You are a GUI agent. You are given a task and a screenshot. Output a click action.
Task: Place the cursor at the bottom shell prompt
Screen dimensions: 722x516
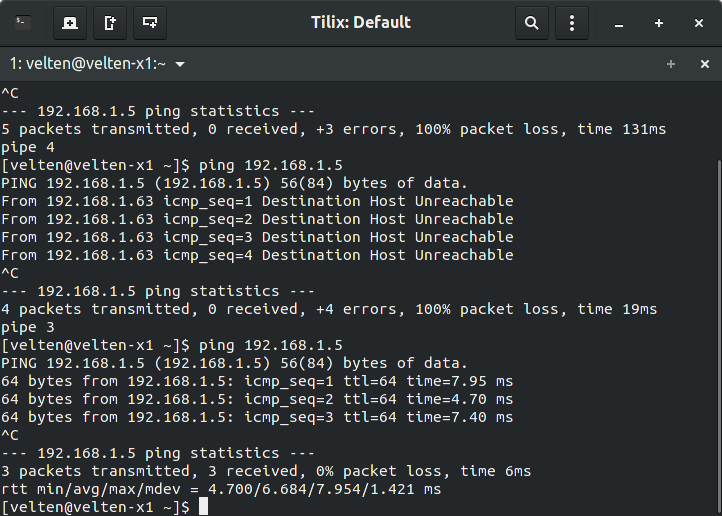[203, 507]
